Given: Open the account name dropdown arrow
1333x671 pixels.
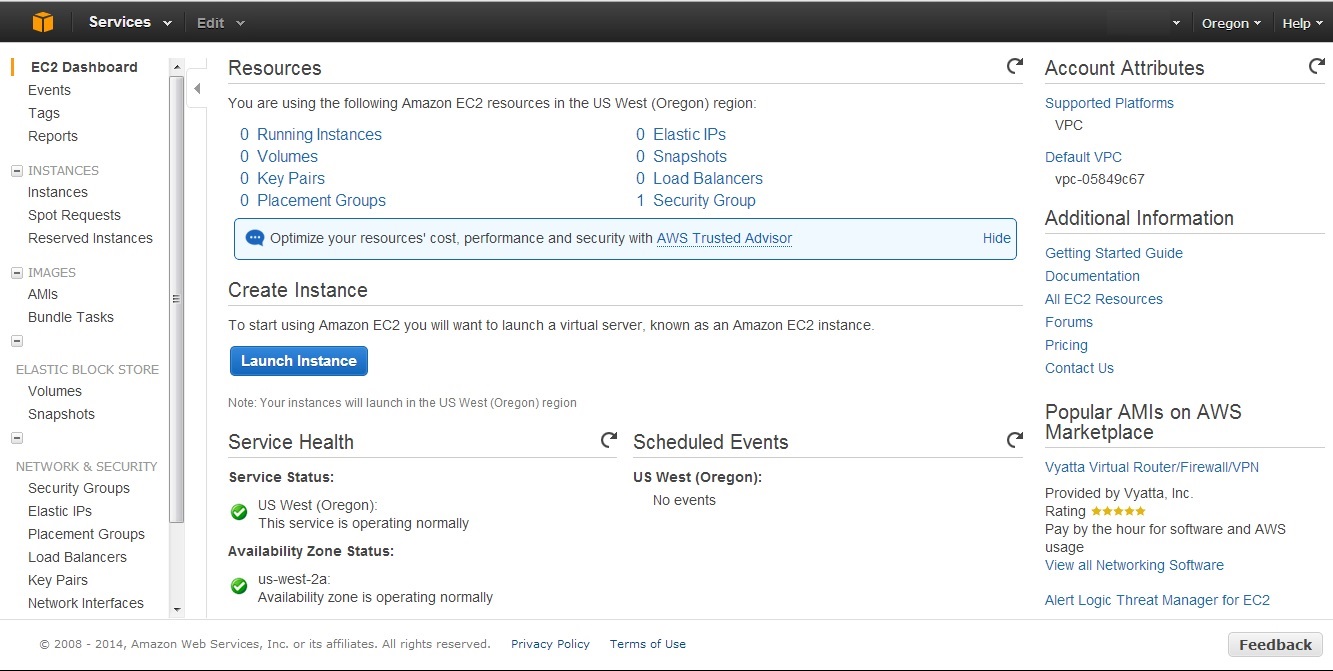Looking at the screenshot, I should [x=1177, y=23].
